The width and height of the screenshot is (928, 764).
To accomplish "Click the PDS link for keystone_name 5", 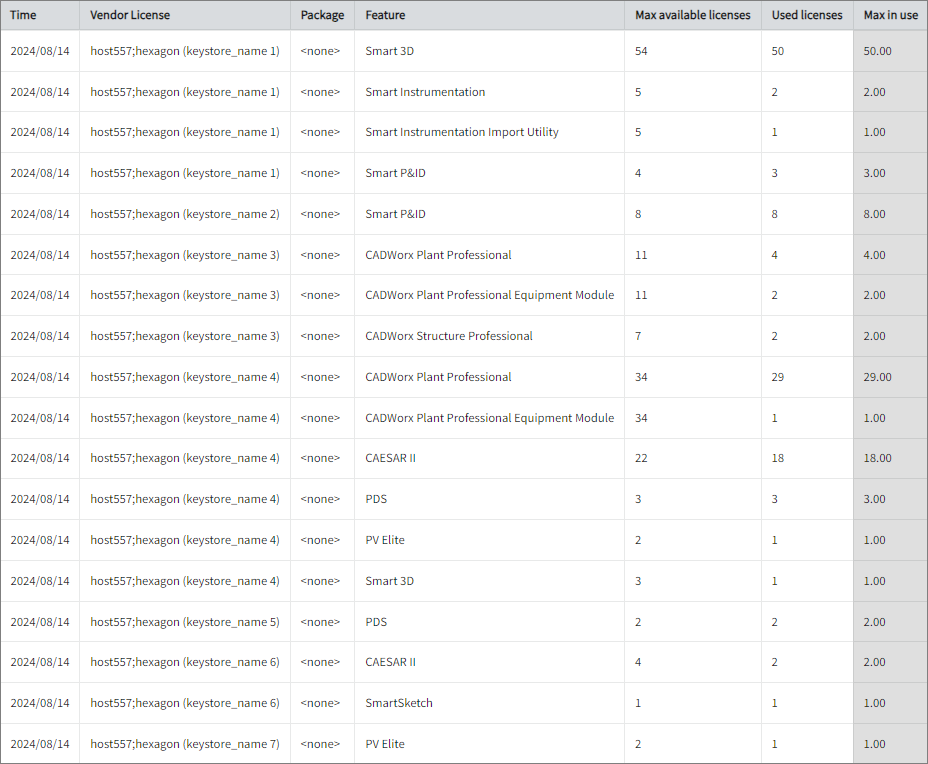I will pos(376,621).
